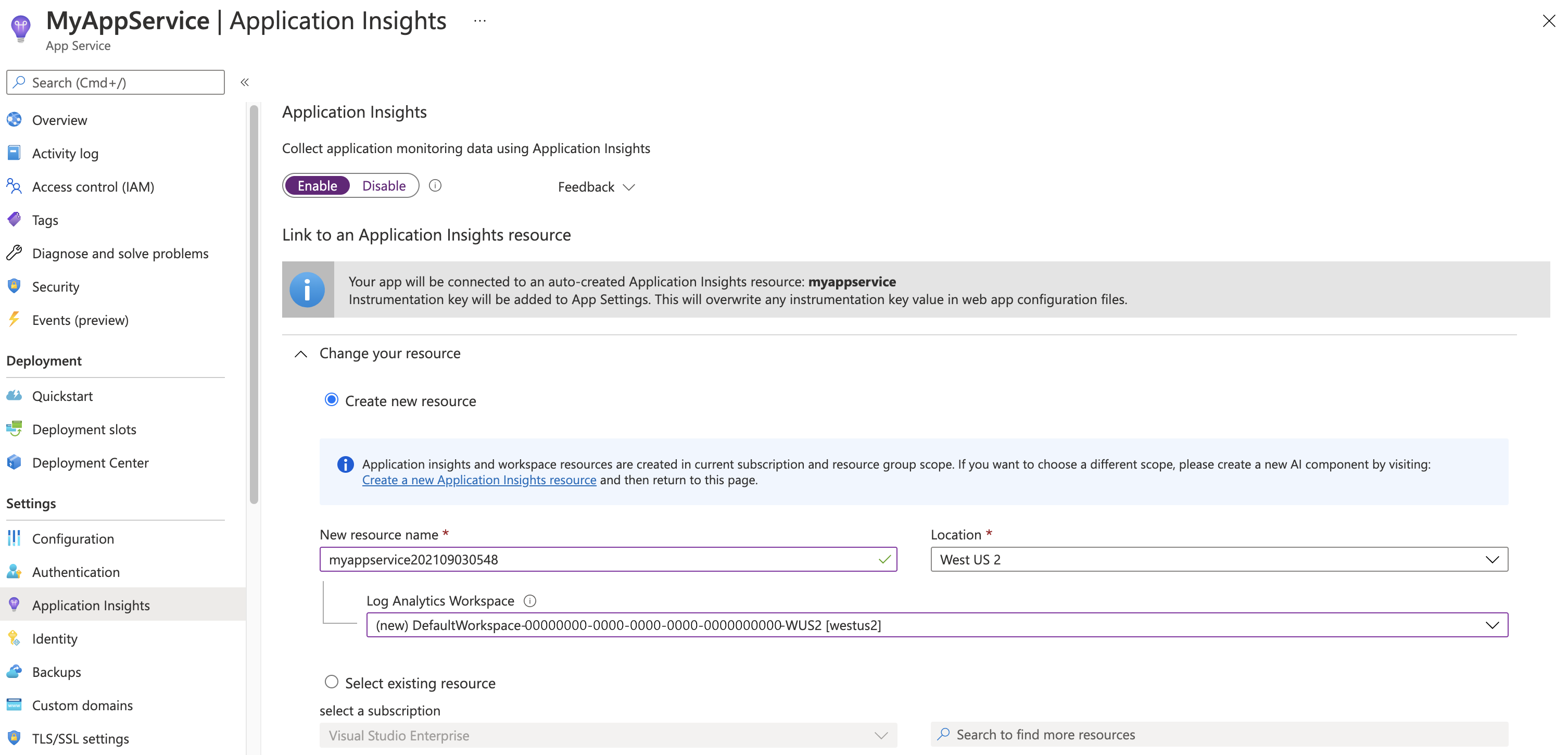
Task: Expand the Log Analytics Workspace dropdown
Action: [x=1492, y=624]
